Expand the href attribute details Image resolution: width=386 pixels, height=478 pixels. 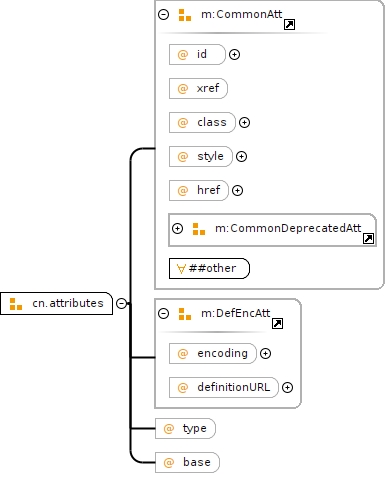point(237,190)
